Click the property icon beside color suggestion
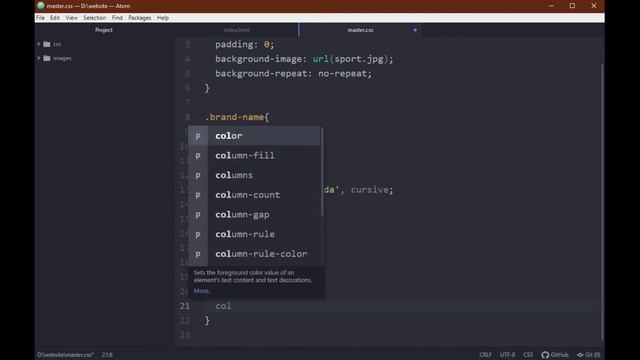 coord(198,136)
